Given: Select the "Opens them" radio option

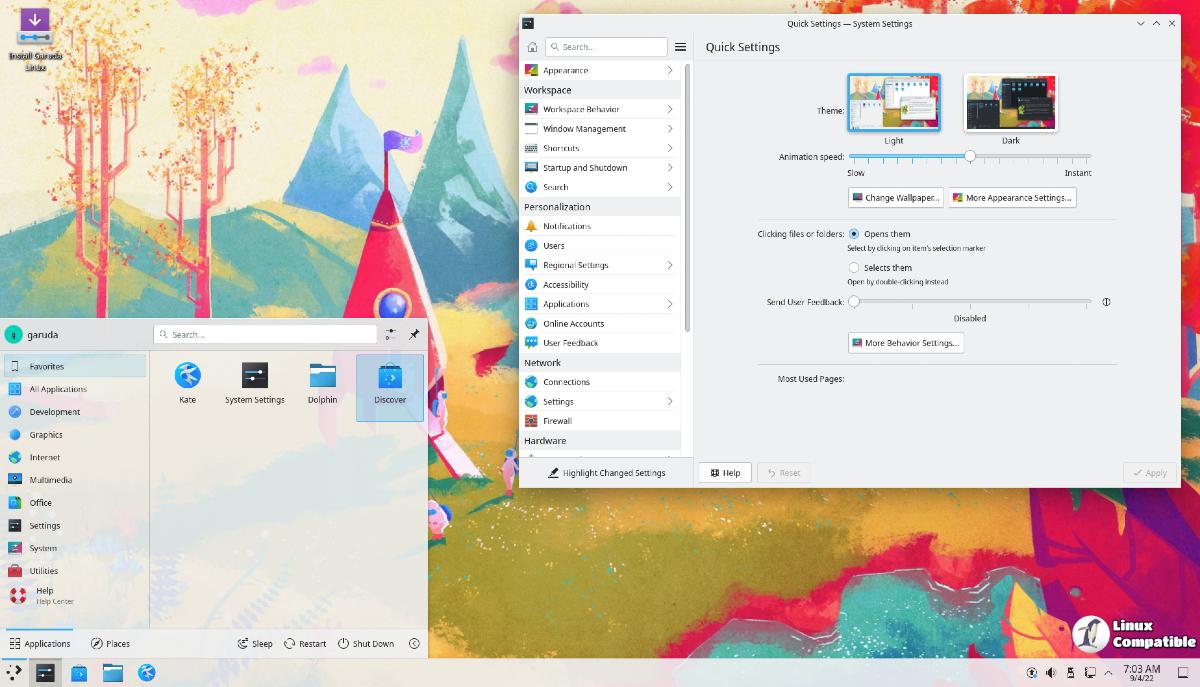Looking at the screenshot, I should point(854,234).
